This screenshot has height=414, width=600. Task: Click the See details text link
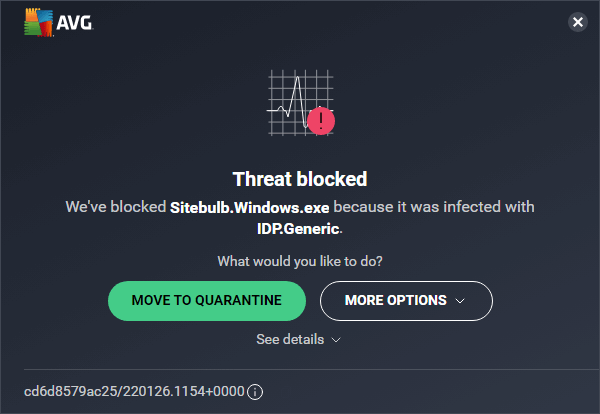pos(290,339)
